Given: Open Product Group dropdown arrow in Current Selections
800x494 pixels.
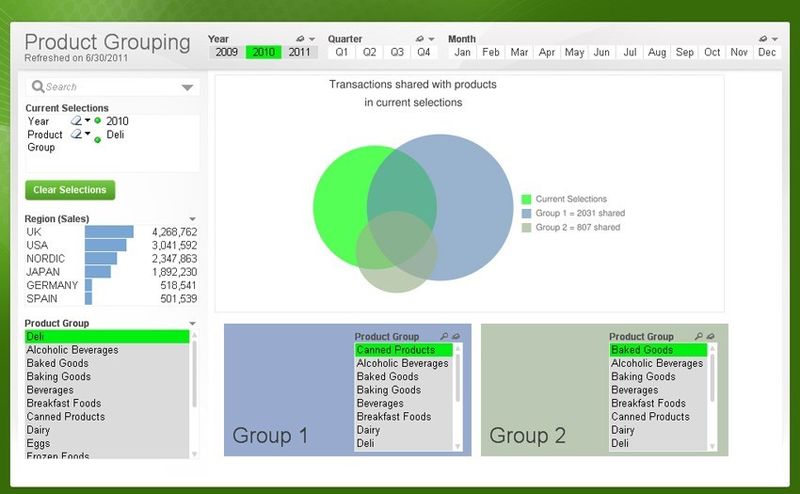Looking at the screenshot, I should (x=88, y=134).
